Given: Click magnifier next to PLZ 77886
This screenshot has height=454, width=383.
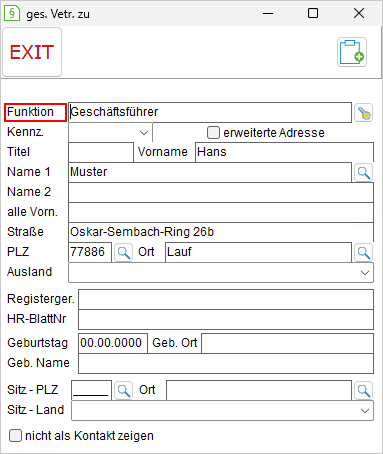Looking at the screenshot, I should [124, 252].
